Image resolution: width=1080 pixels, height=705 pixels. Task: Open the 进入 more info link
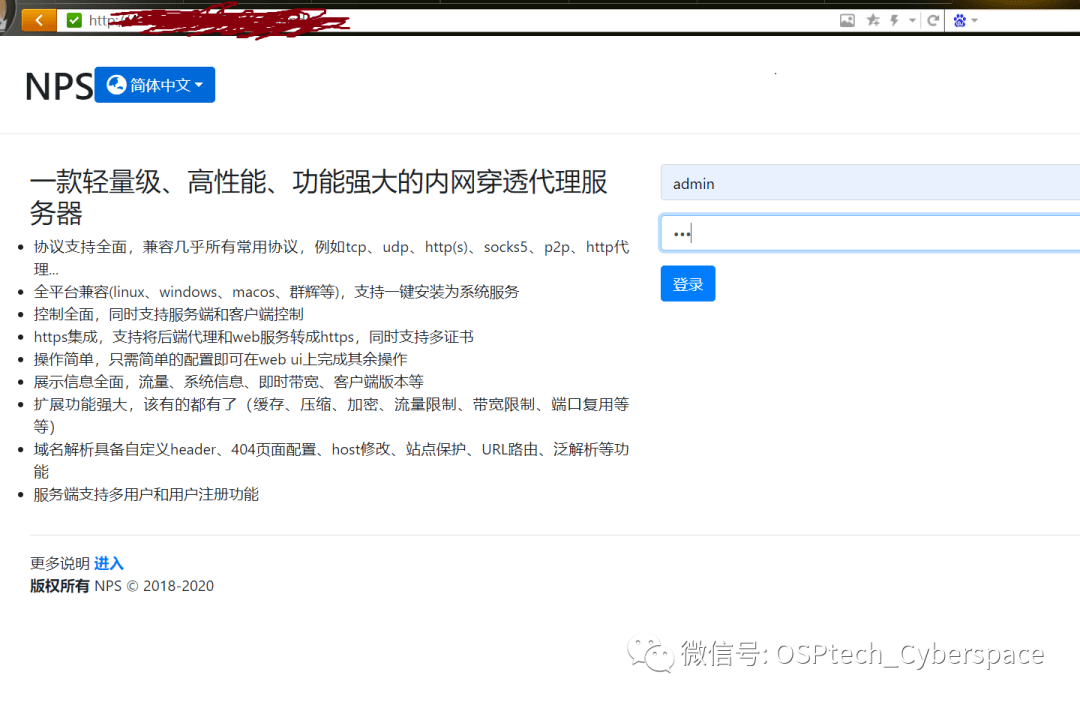coord(108,564)
